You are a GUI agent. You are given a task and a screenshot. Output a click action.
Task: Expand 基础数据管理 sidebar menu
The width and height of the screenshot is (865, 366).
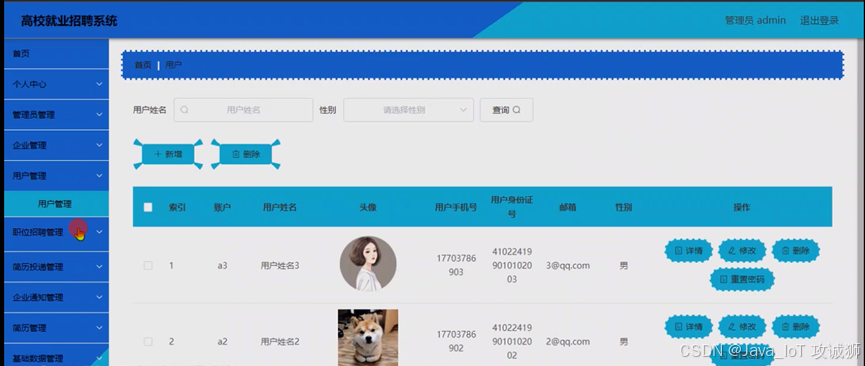(x=56, y=357)
